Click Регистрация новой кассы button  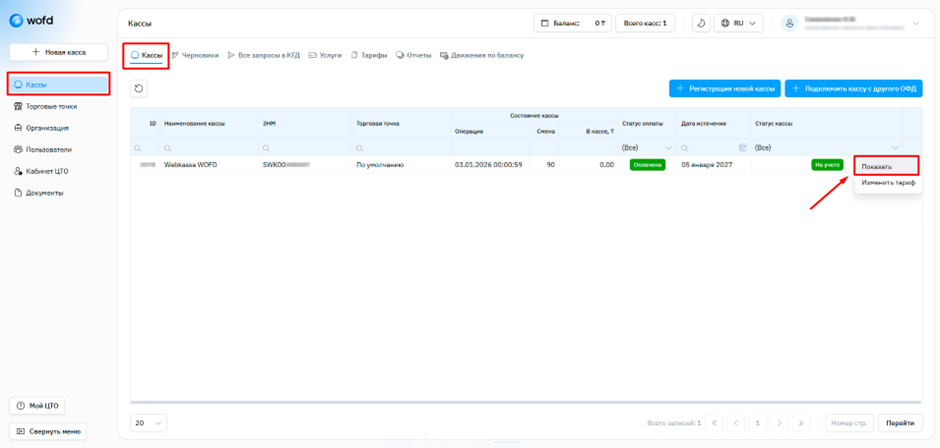click(725, 89)
